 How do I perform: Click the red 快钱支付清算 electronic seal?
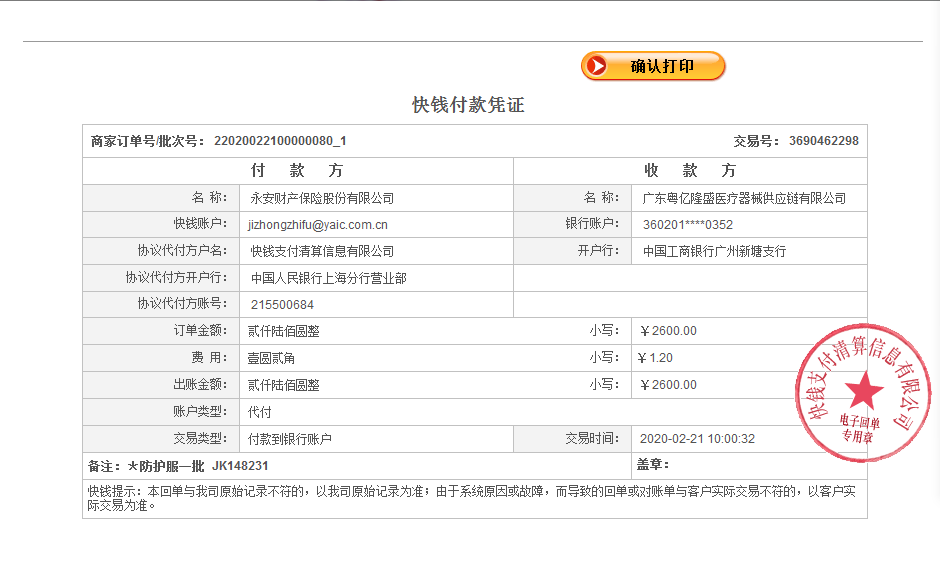[862, 393]
